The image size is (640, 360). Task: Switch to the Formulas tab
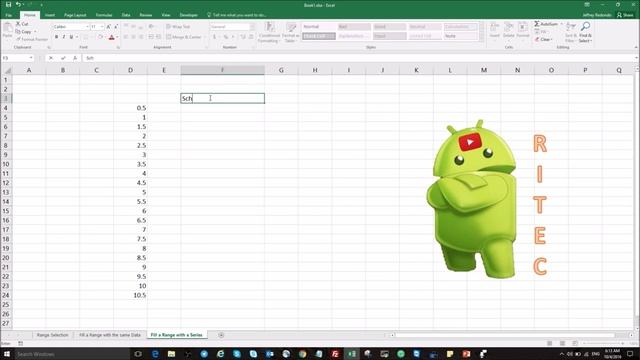click(x=104, y=15)
